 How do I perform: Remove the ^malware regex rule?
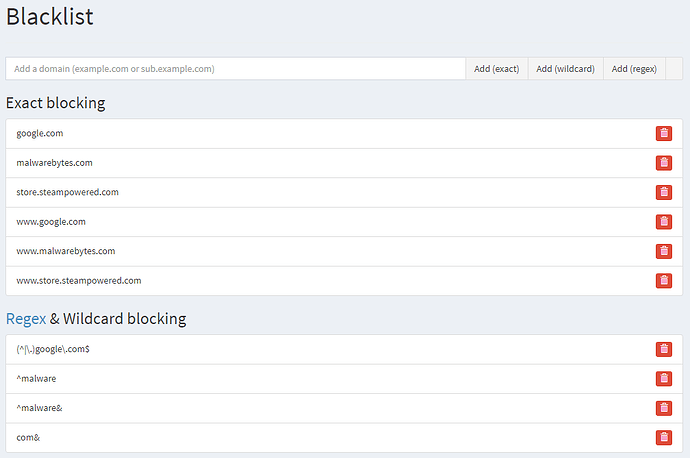click(664, 379)
